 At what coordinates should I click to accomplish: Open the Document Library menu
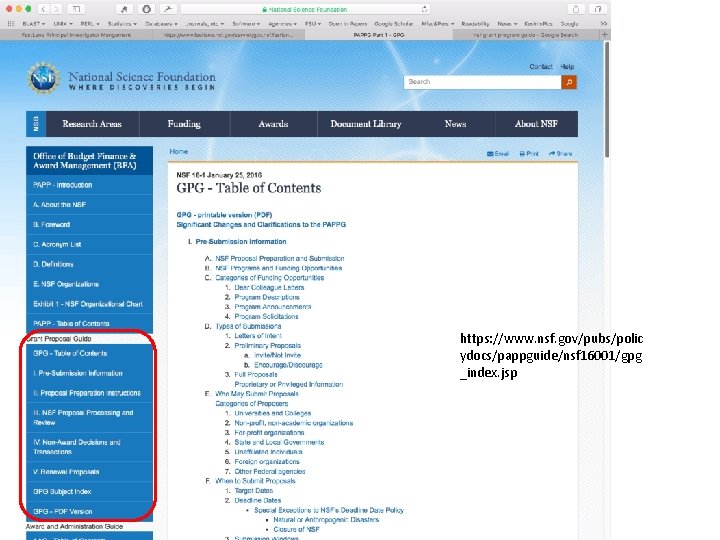[x=366, y=124]
